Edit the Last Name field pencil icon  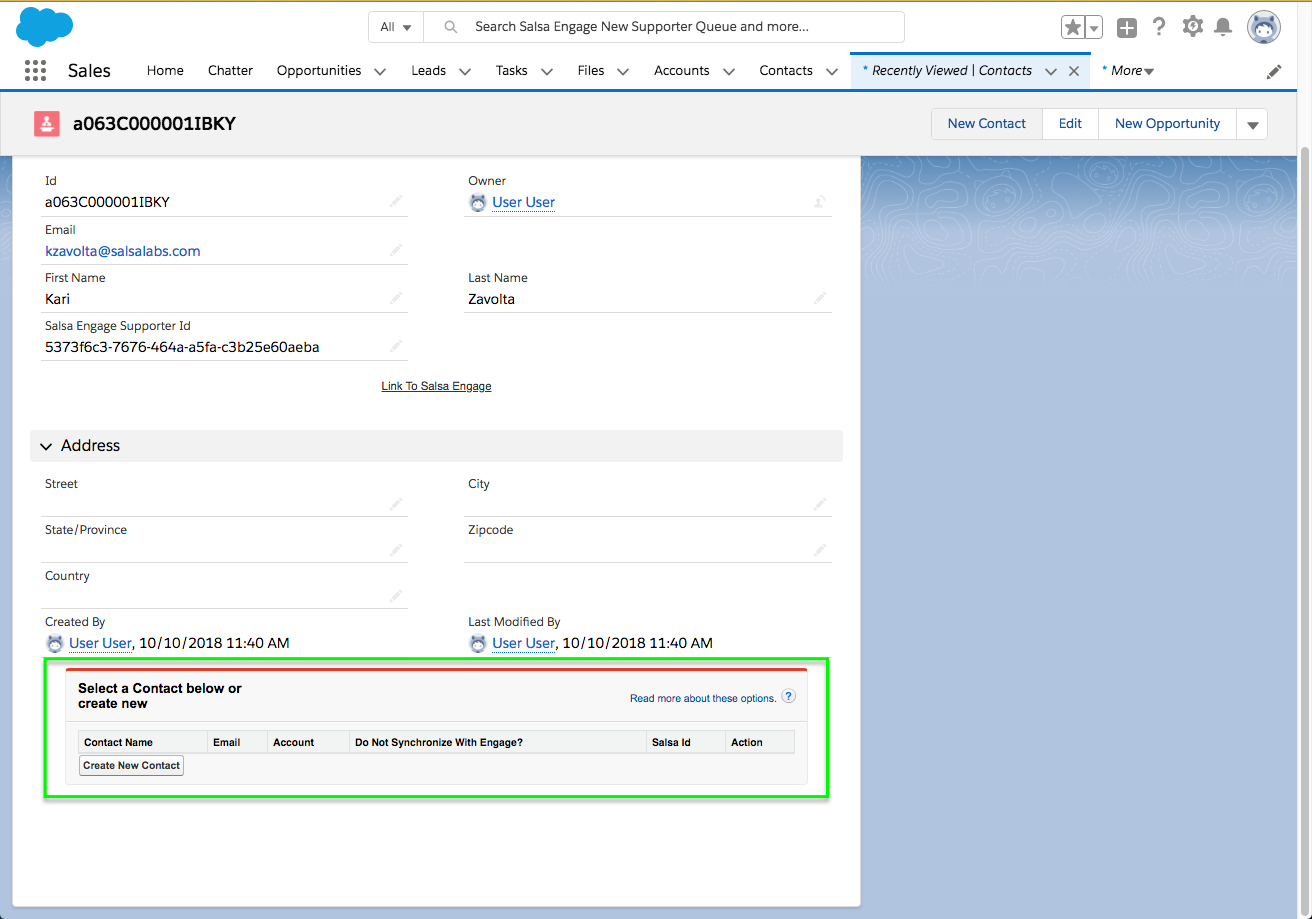tap(820, 298)
